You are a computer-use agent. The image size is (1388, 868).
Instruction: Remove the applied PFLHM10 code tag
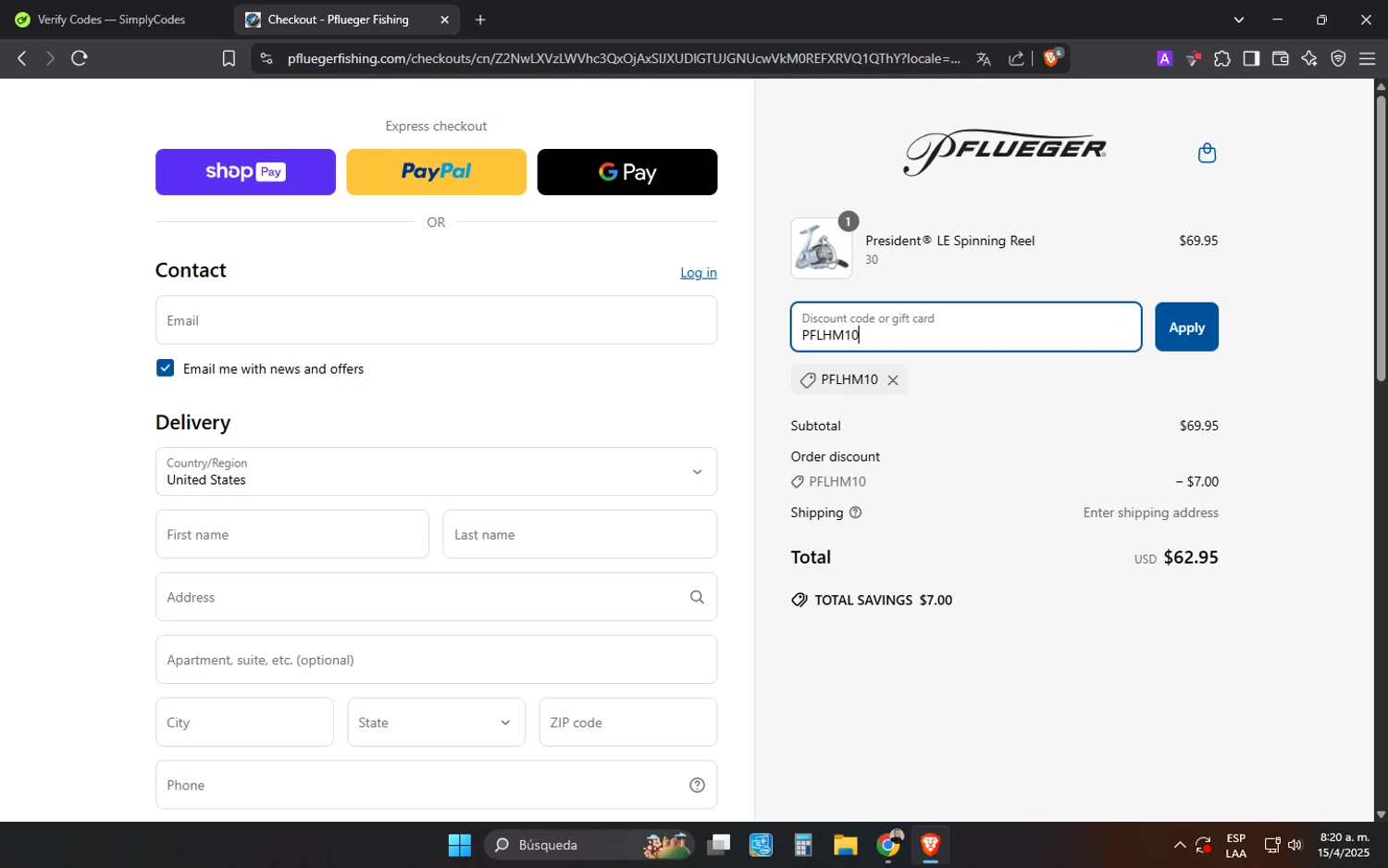point(893,380)
